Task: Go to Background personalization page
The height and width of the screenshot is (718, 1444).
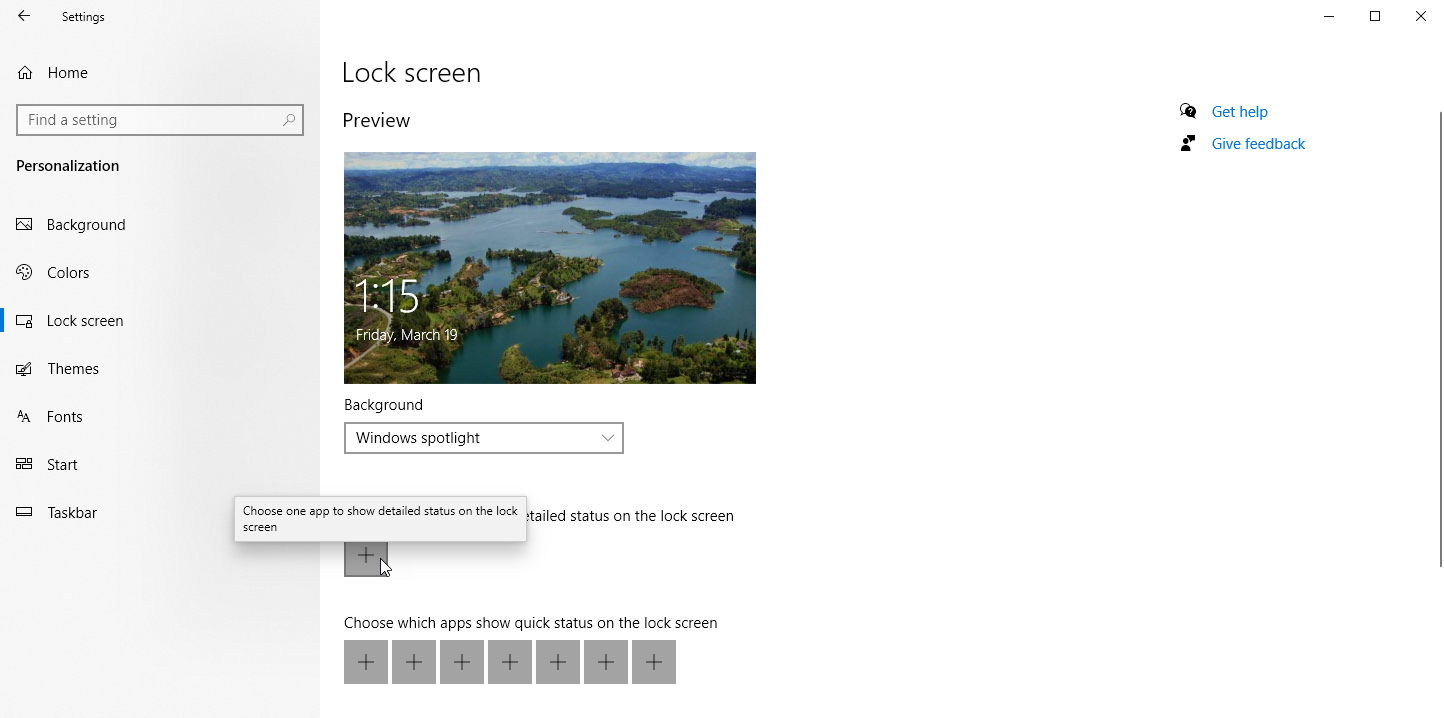Action: pos(160,225)
